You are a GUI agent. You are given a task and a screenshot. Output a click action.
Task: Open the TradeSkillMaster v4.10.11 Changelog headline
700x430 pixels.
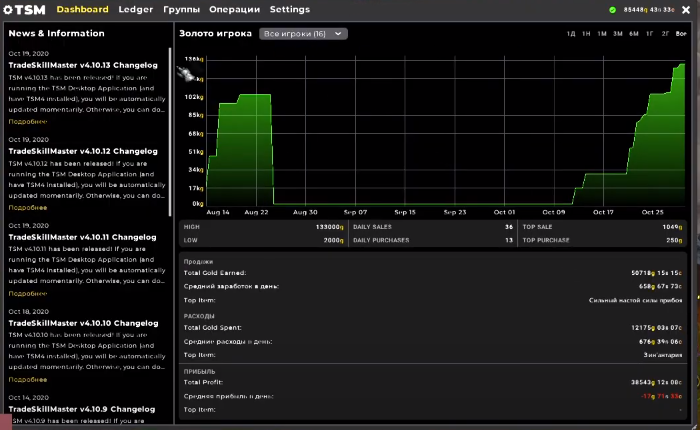coord(83,238)
